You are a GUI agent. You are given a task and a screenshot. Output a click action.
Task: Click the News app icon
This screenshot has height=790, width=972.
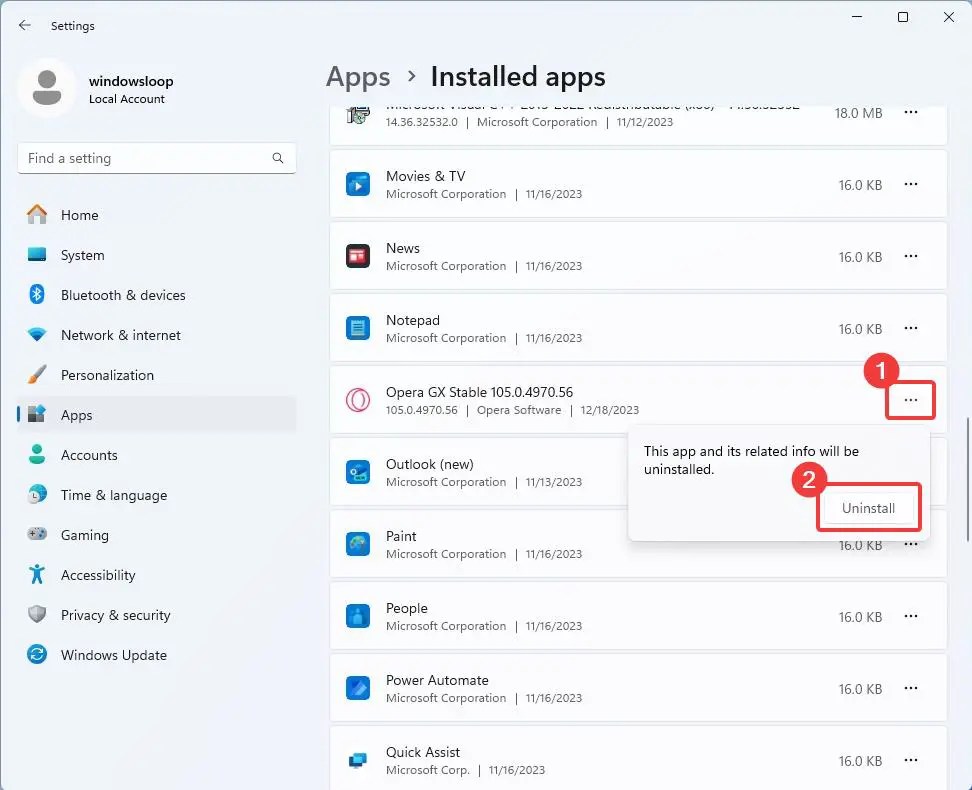358,256
